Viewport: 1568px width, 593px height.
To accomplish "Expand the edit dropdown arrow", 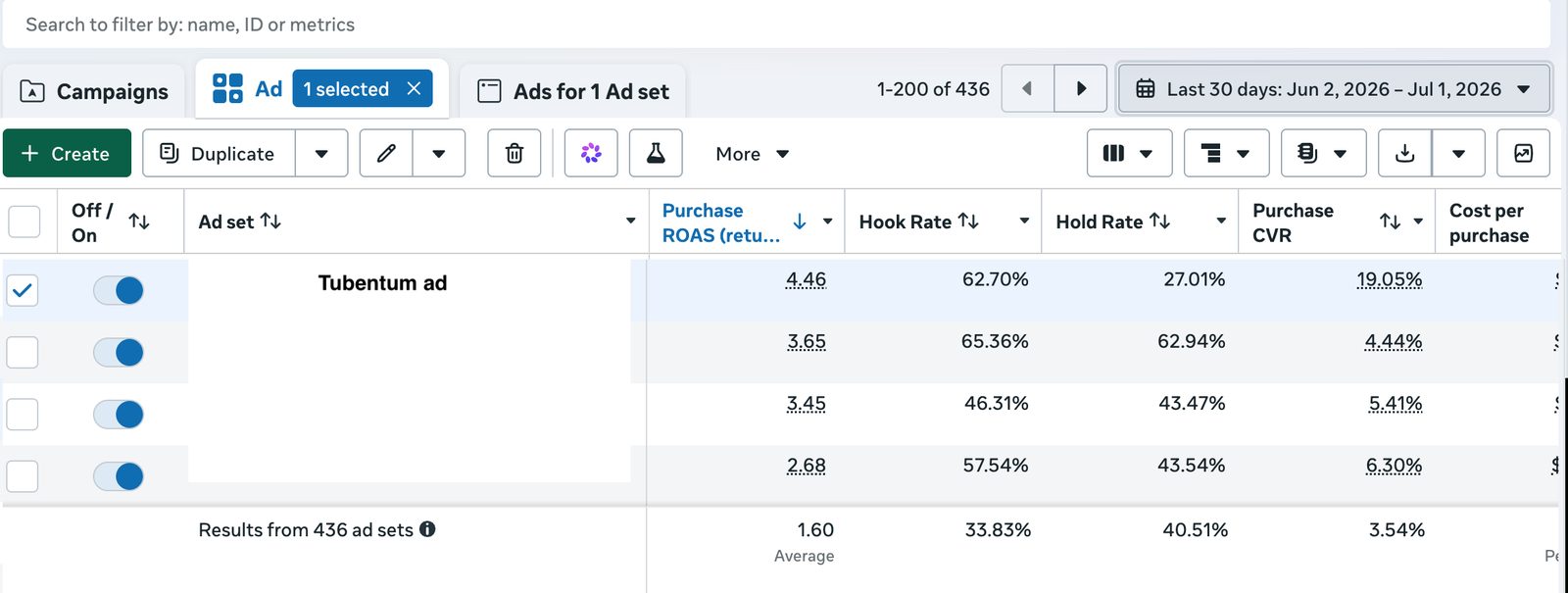I will pyautogui.click(x=439, y=154).
